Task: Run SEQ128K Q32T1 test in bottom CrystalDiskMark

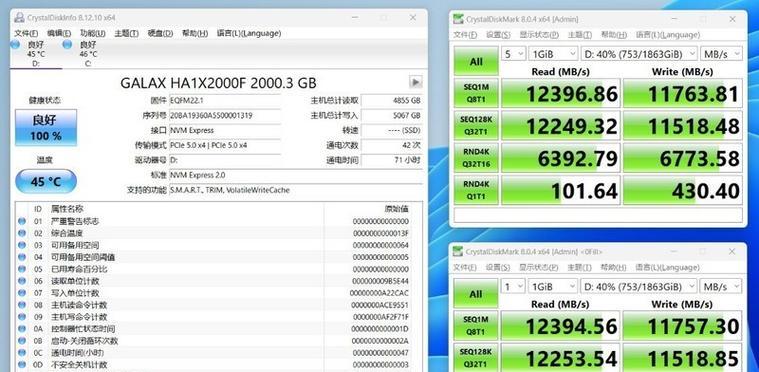Action: pyautogui.click(x=476, y=358)
